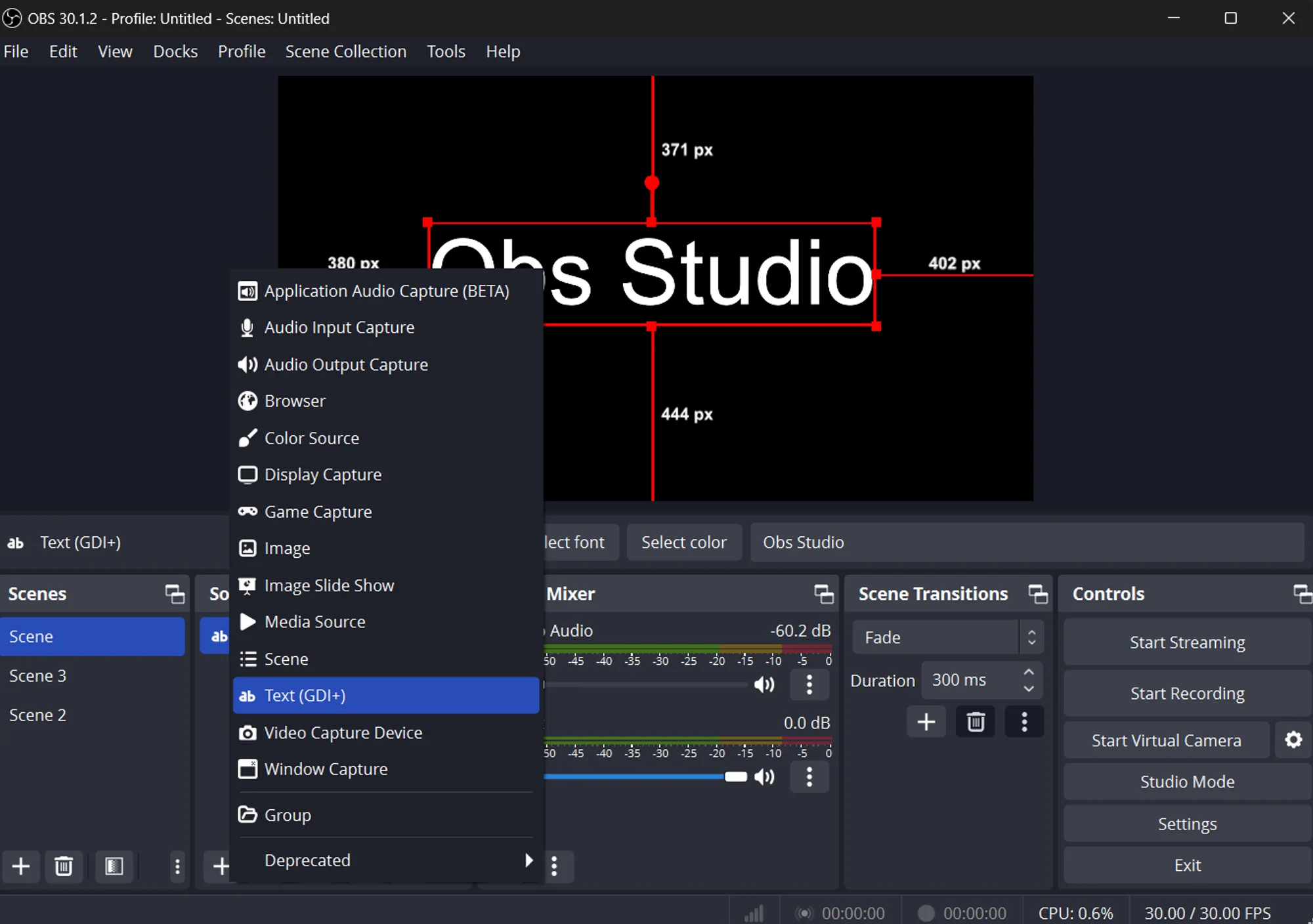The height and width of the screenshot is (924, 1313).
Task: Select Image Slide Show source
Action: [x=386, y=585]
